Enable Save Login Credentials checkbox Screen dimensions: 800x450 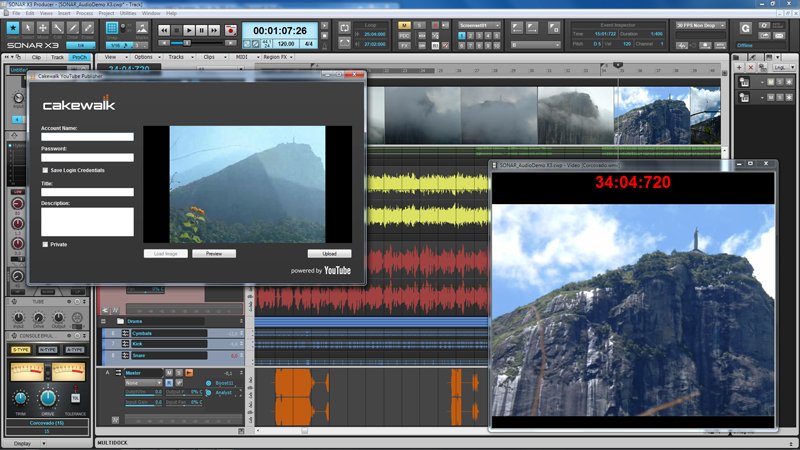point(45,170)
